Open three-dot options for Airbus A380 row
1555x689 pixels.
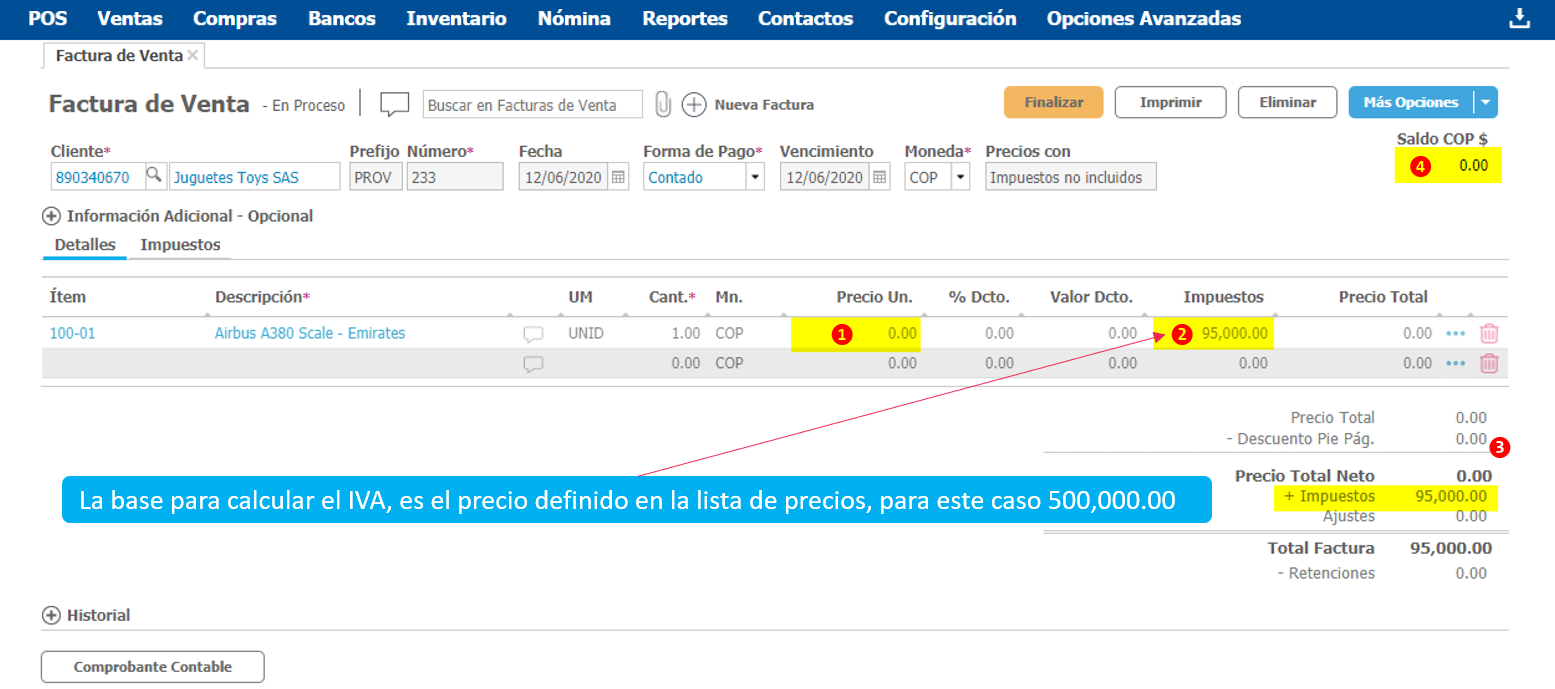coord(1455,334)
